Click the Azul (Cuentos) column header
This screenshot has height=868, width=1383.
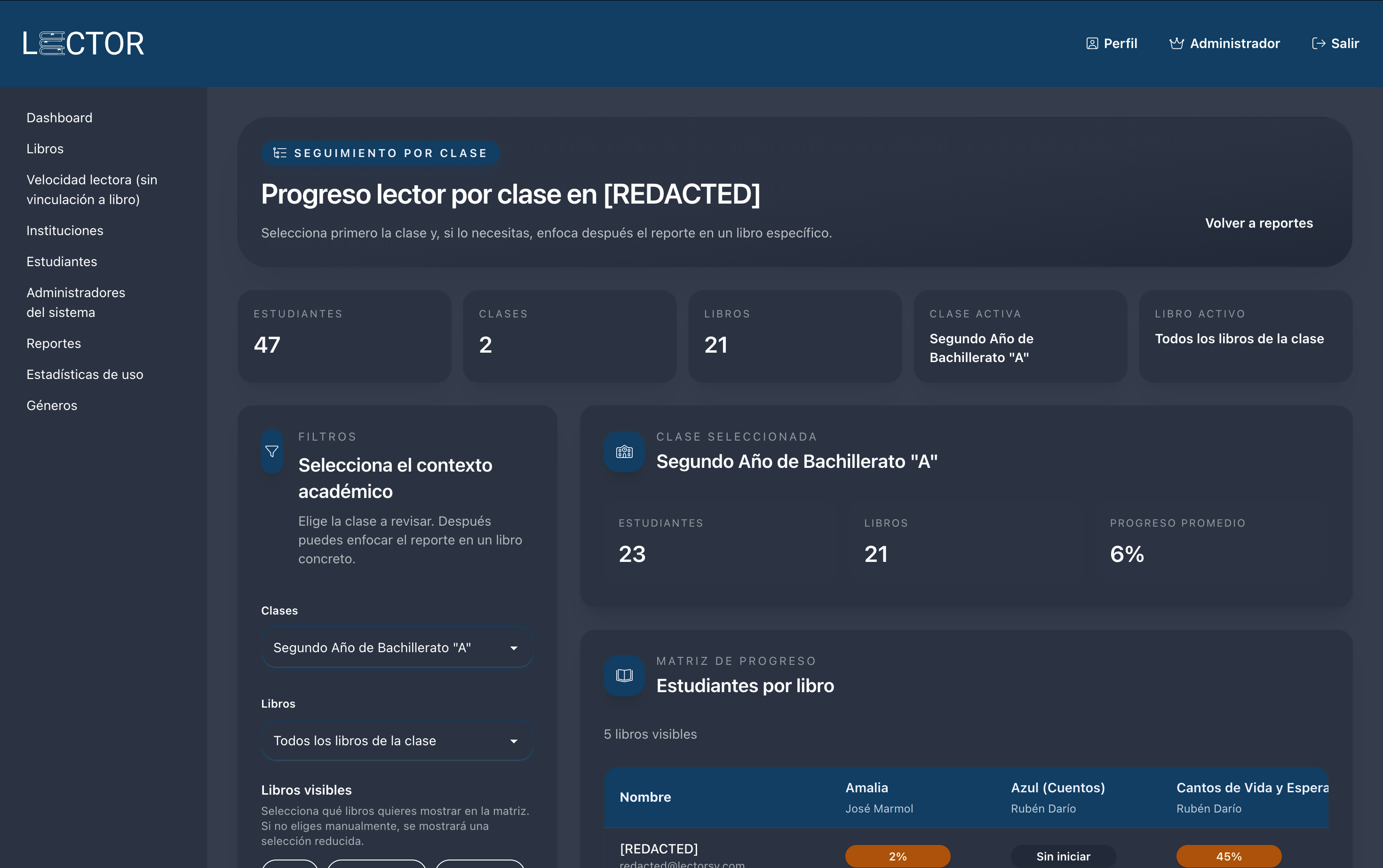point(1058,797)
